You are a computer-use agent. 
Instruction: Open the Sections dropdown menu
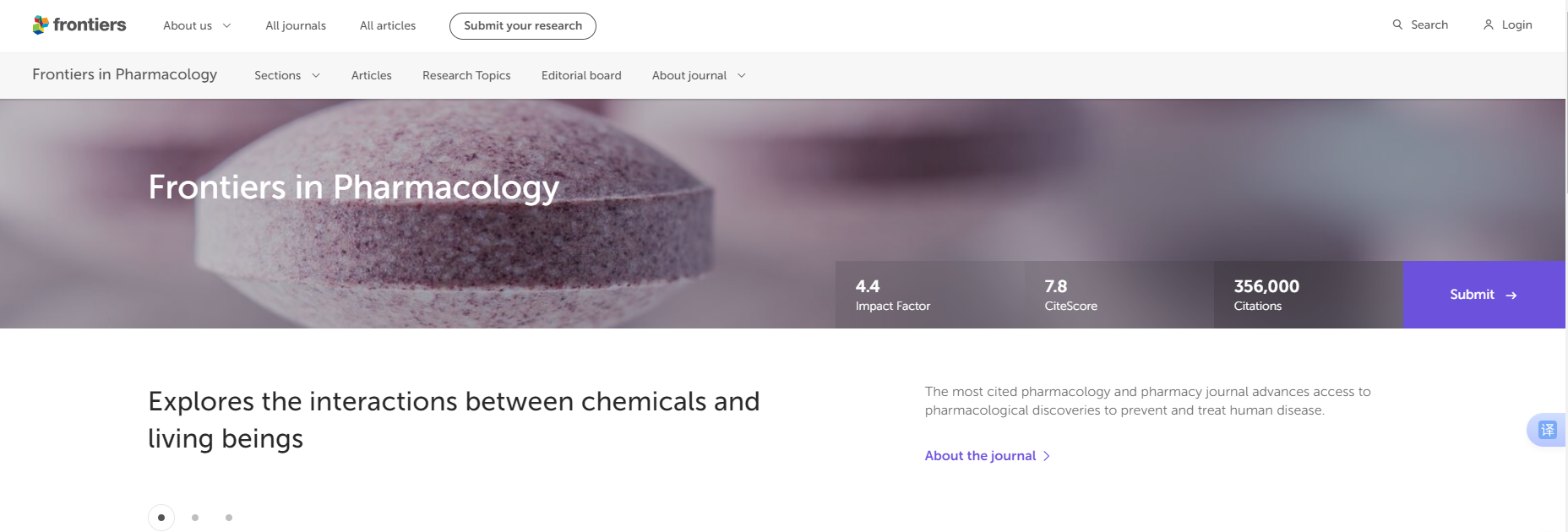pos(286,76)
